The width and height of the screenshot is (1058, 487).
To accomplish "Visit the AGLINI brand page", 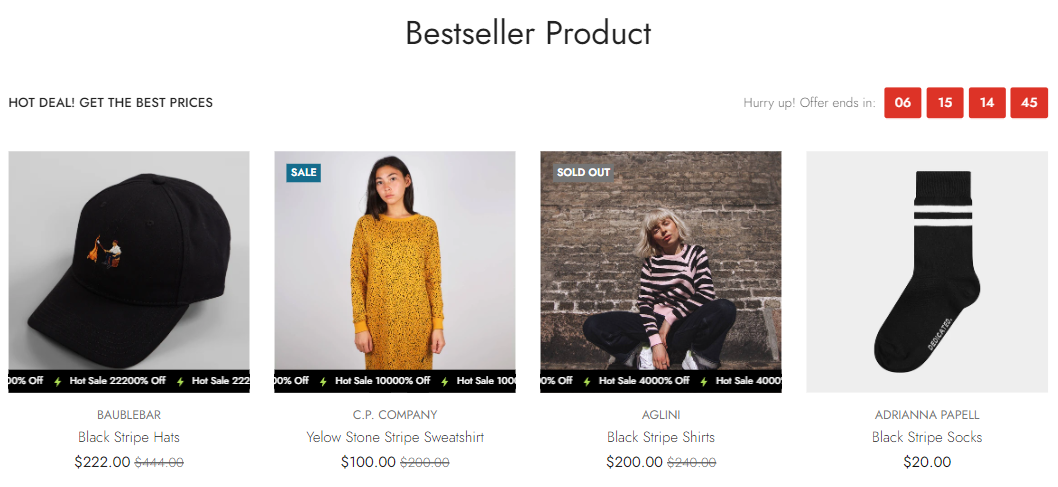I will (661, 414).
